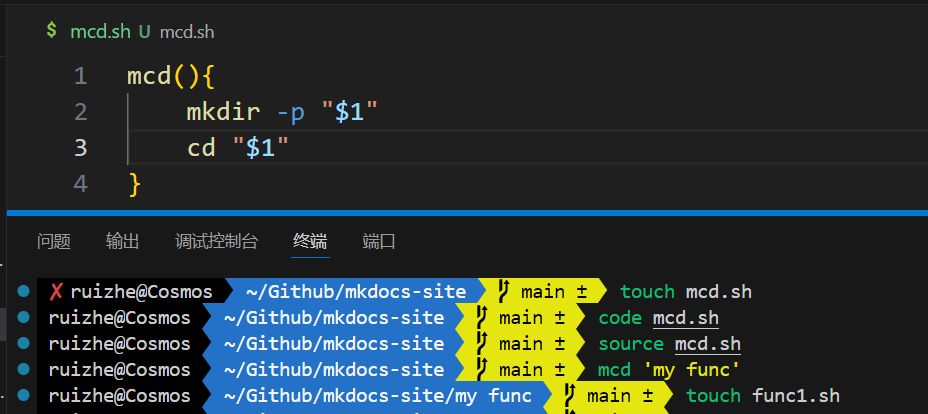Show the 端口 (Ports) panel tab

coord(379,241)
